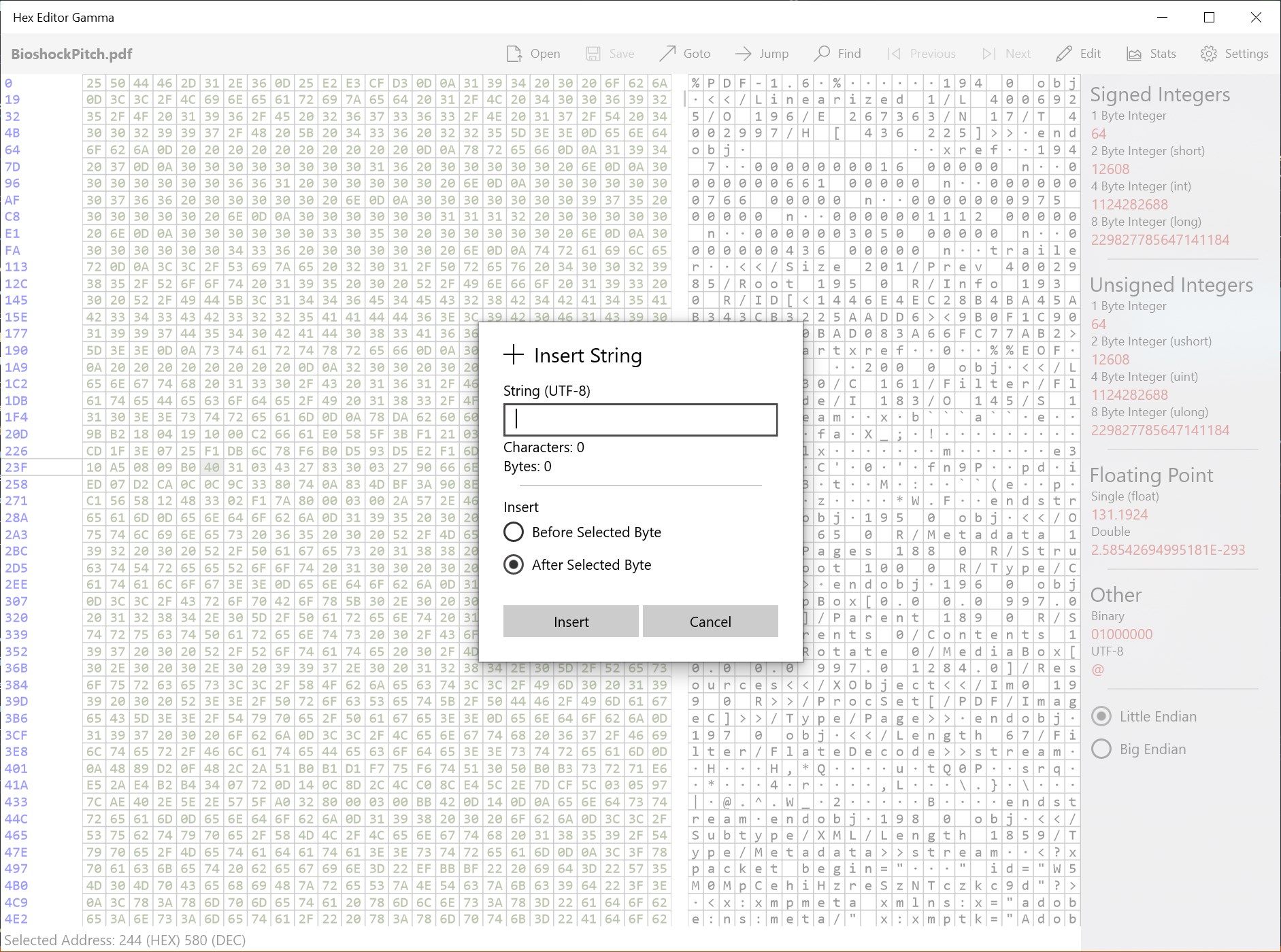
Task: Click the row address 41A
Action: coord(16,785)
